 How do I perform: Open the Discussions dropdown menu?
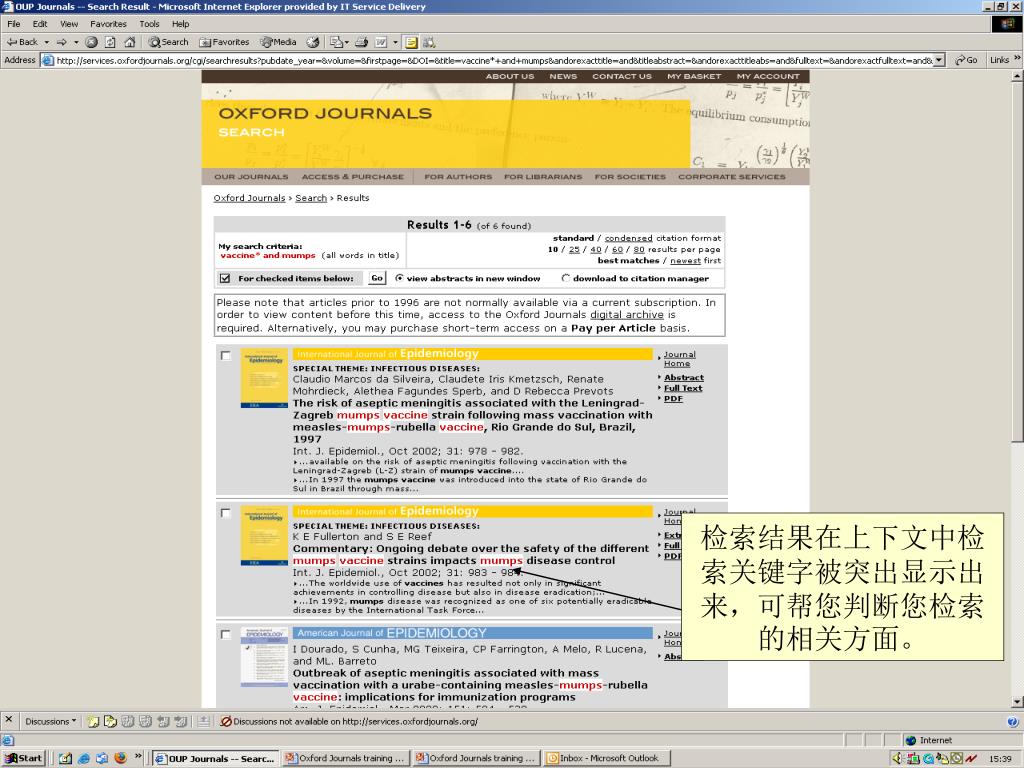[50, 721]
